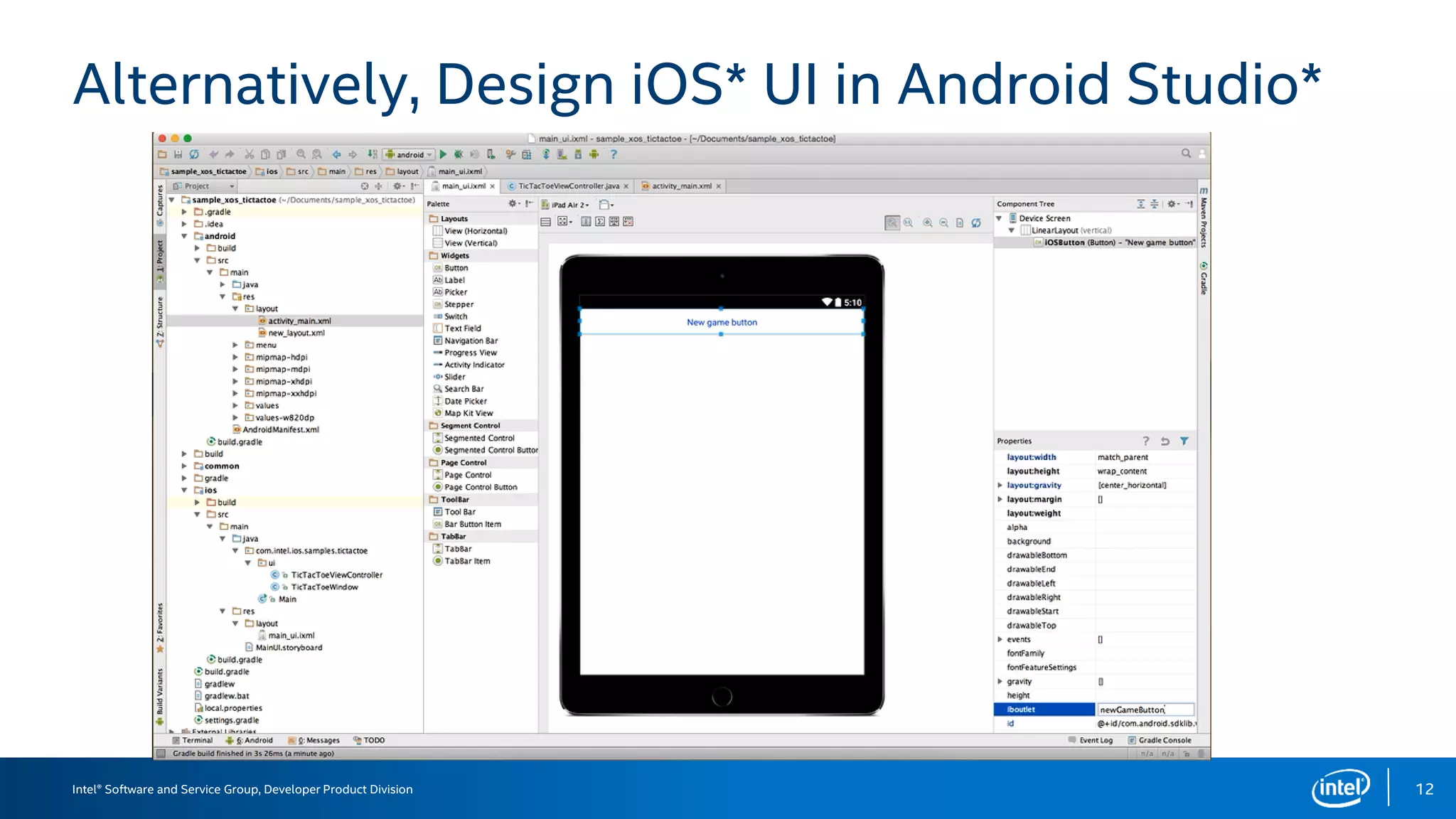The height and width of the screenshot is (819, 1456).
Task: Click the Help question mark icon
Action: pos(613,154)
